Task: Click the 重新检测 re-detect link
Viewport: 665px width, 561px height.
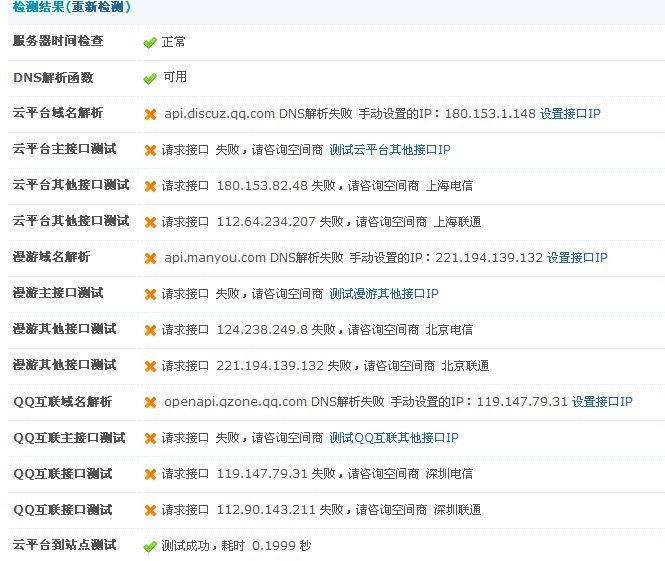Action: (x=97, y=7)
